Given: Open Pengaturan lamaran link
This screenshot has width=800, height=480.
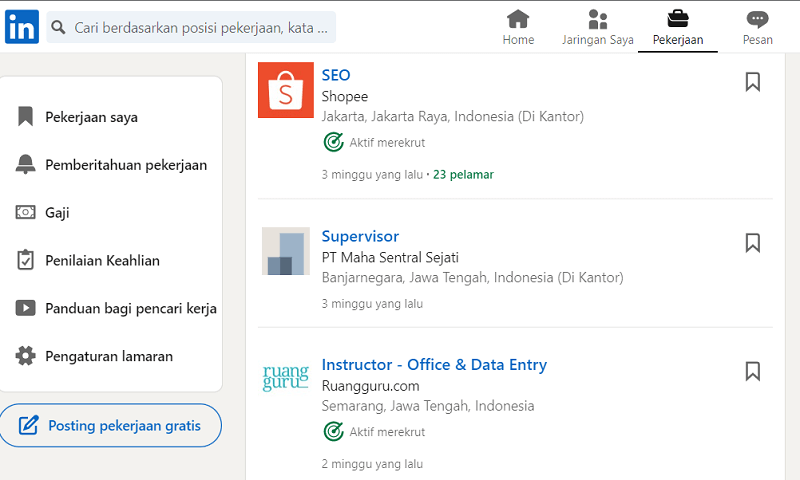Looking at the screenshot, I should pos(109,356).
